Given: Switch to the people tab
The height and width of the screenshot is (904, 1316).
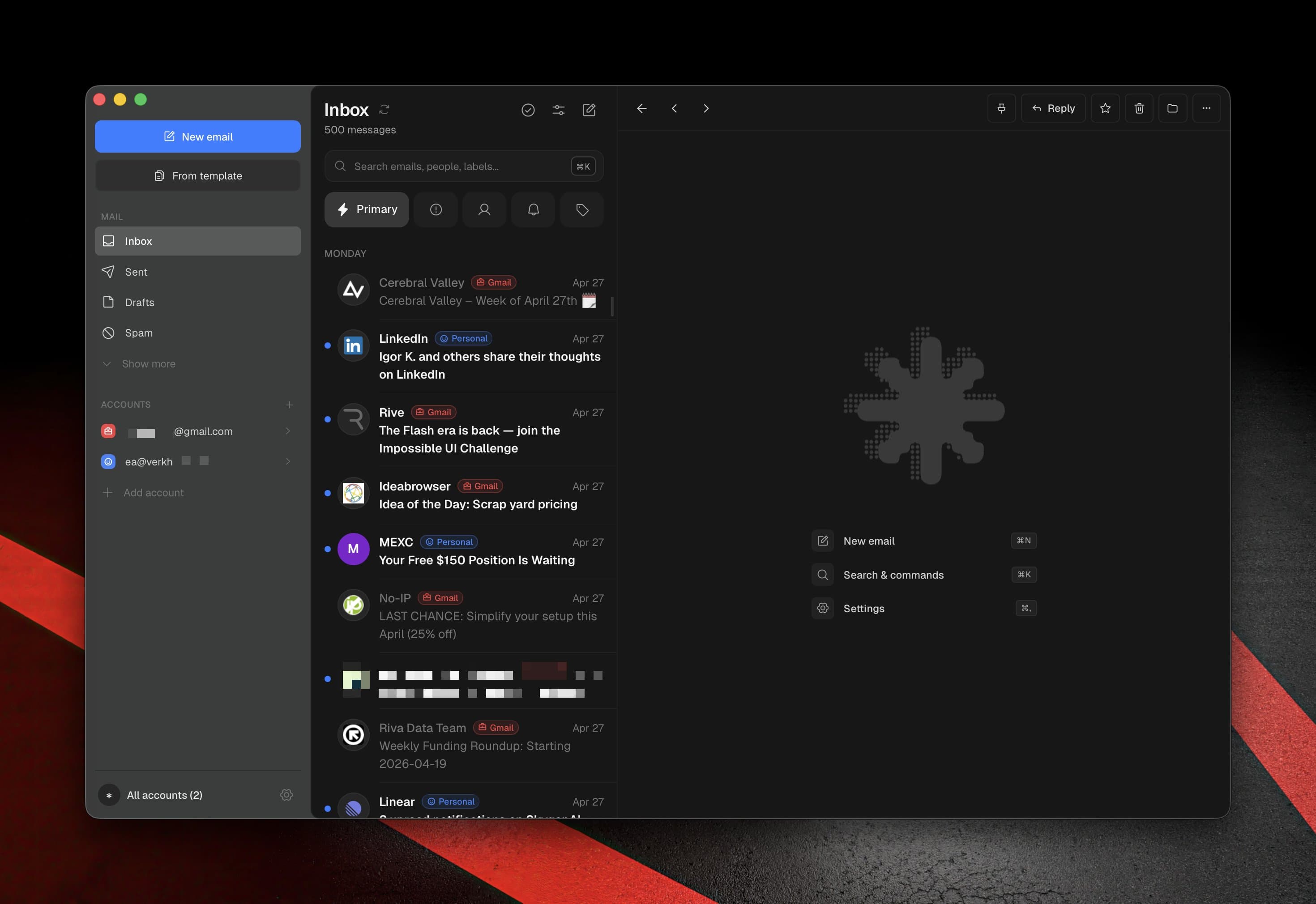Looking at the screenshot, I should point(484,209).
